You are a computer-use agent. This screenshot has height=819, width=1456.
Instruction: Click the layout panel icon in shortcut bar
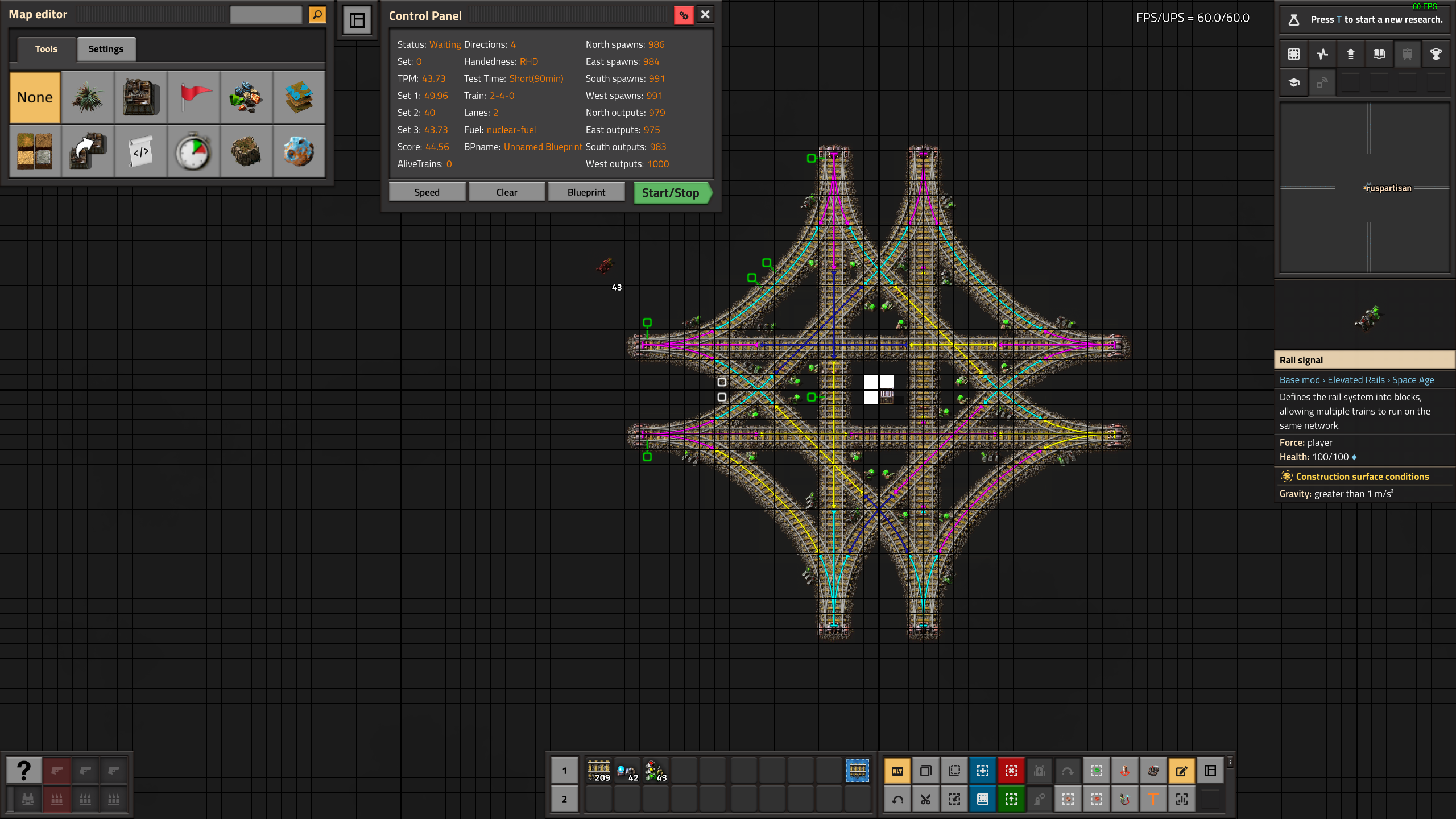pyautogui.click(x=1210, y=771)
